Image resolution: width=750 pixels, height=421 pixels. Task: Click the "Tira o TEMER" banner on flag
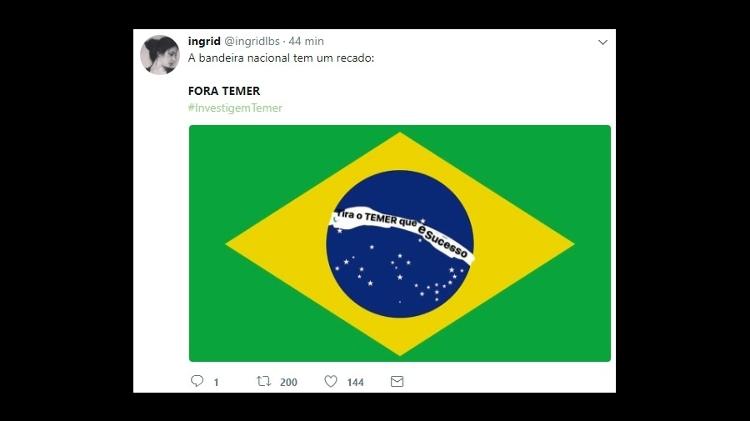(x=402, y=234)
